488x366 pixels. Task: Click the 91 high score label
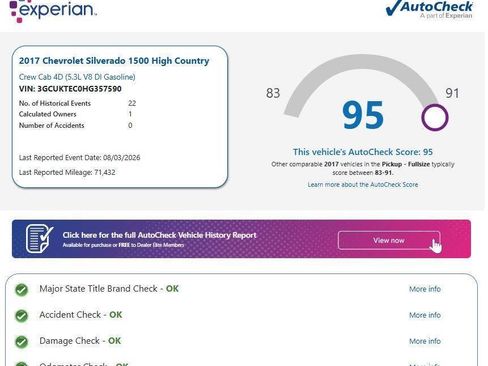(452, 93)
